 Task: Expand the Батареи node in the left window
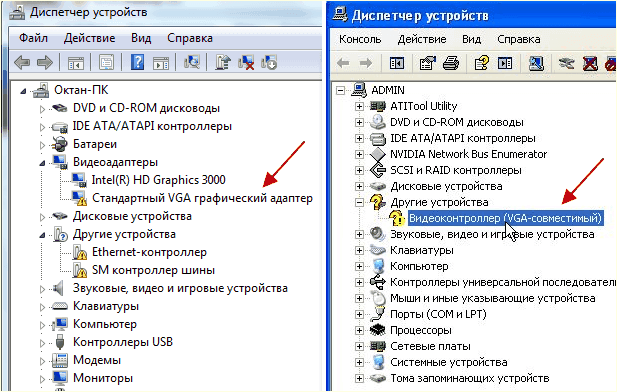[42, 145]
